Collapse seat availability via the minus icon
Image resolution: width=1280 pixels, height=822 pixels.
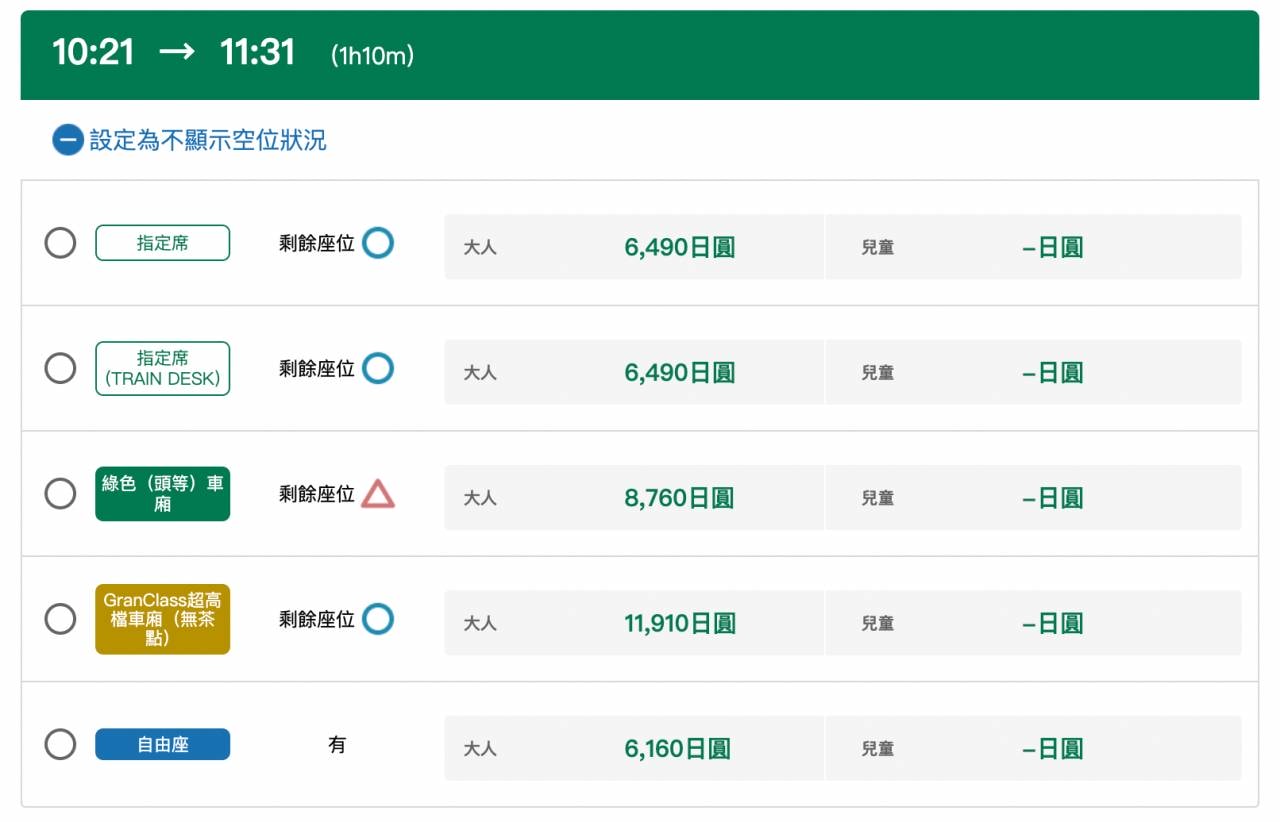68,140
